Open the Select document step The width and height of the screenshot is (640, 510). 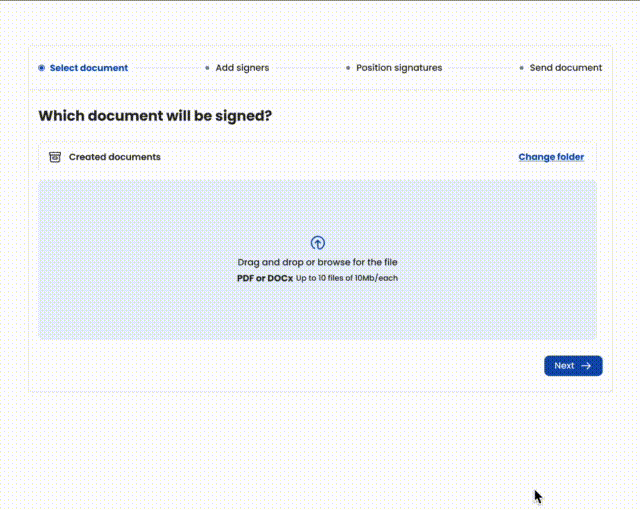[x=89, y=68]
